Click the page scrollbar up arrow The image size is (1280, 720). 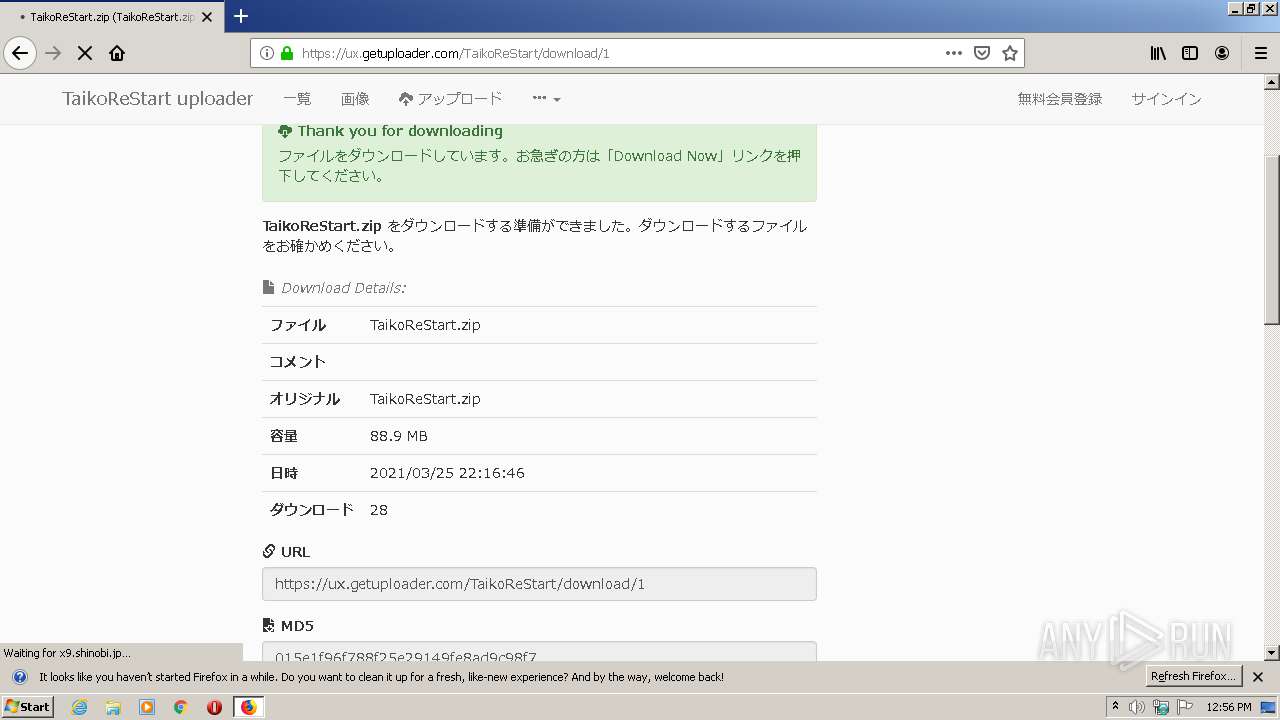[x=1272, y=80]
